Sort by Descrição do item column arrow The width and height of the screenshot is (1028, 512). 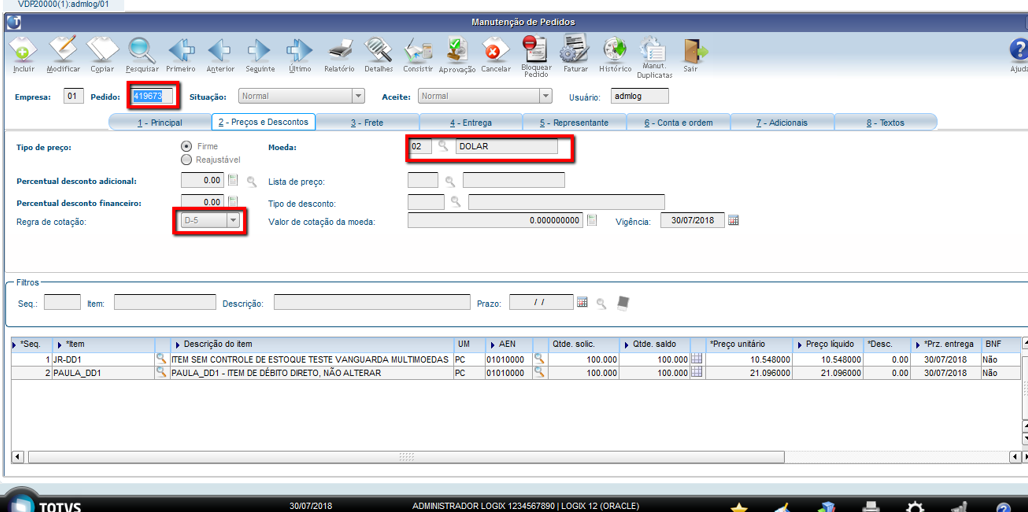point(176,344)
